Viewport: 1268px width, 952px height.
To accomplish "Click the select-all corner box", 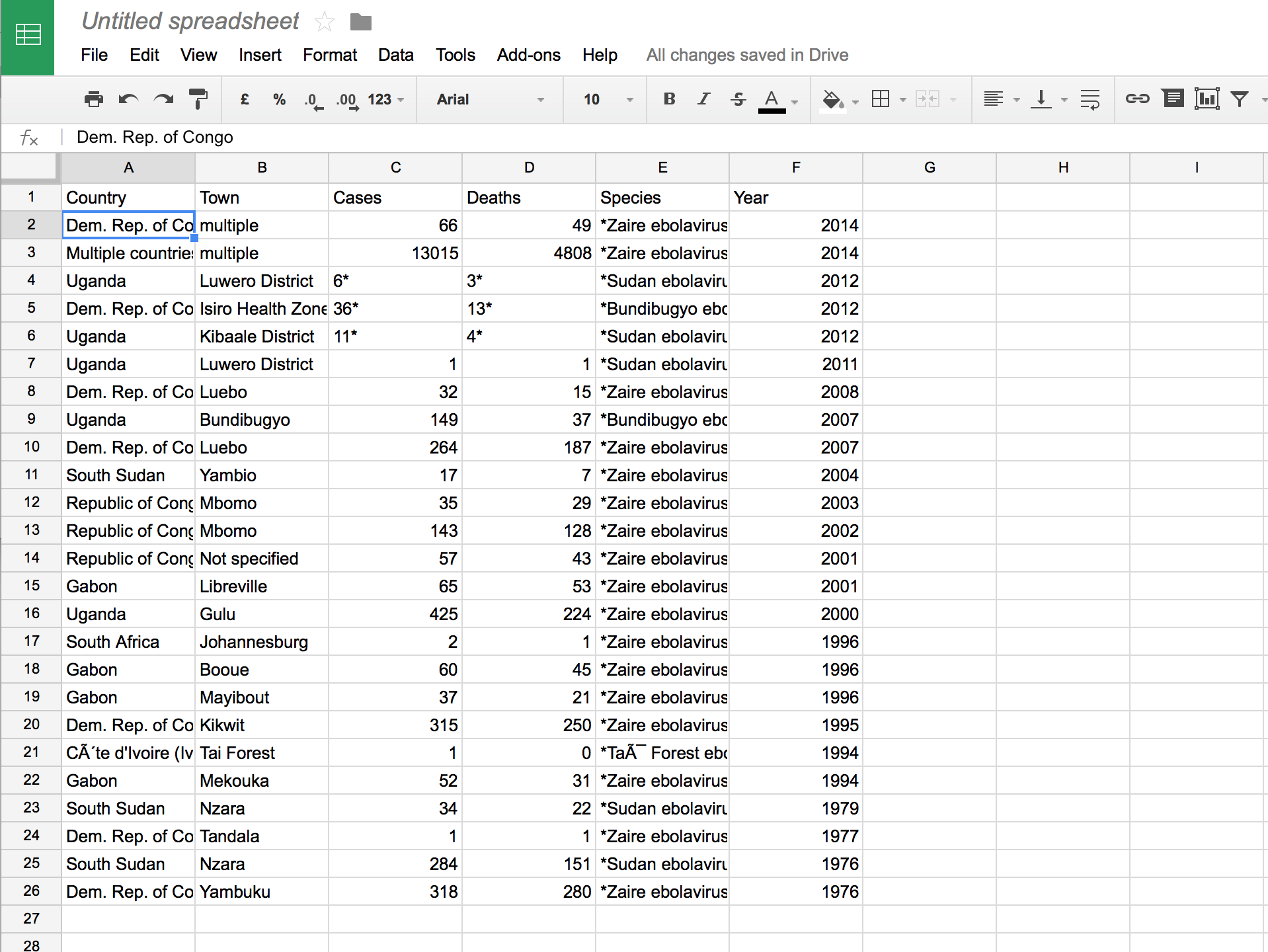I will pyautogui.click(x=30, y=167).
